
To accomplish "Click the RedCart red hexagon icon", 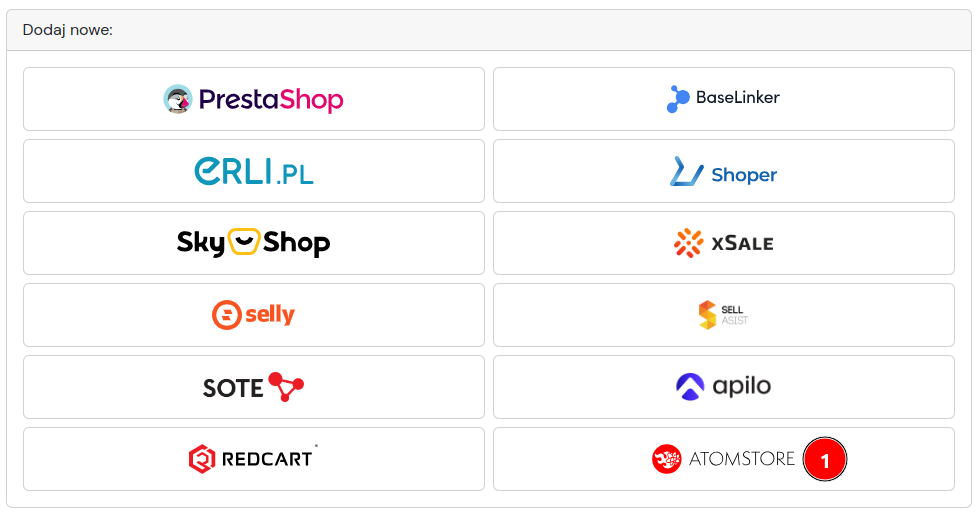I will [x=202, y=459].
